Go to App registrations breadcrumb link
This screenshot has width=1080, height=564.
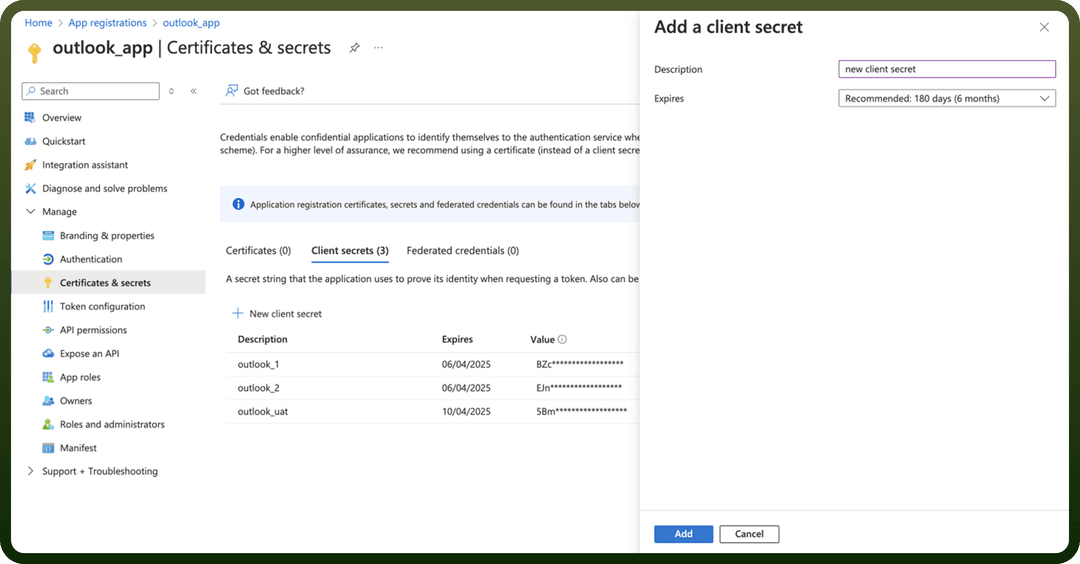pos(107,23)
